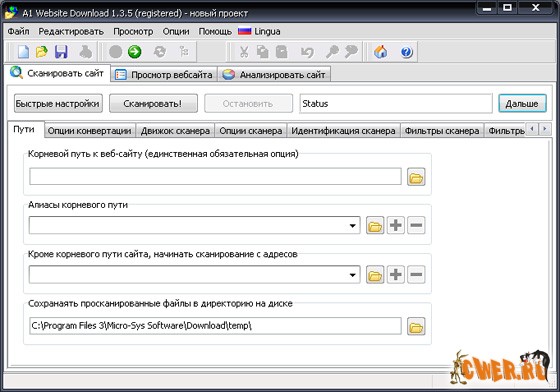This screenshot has width=560, height=392.
Task: Click the home icon in toolbar
Action: pos(381,52)
